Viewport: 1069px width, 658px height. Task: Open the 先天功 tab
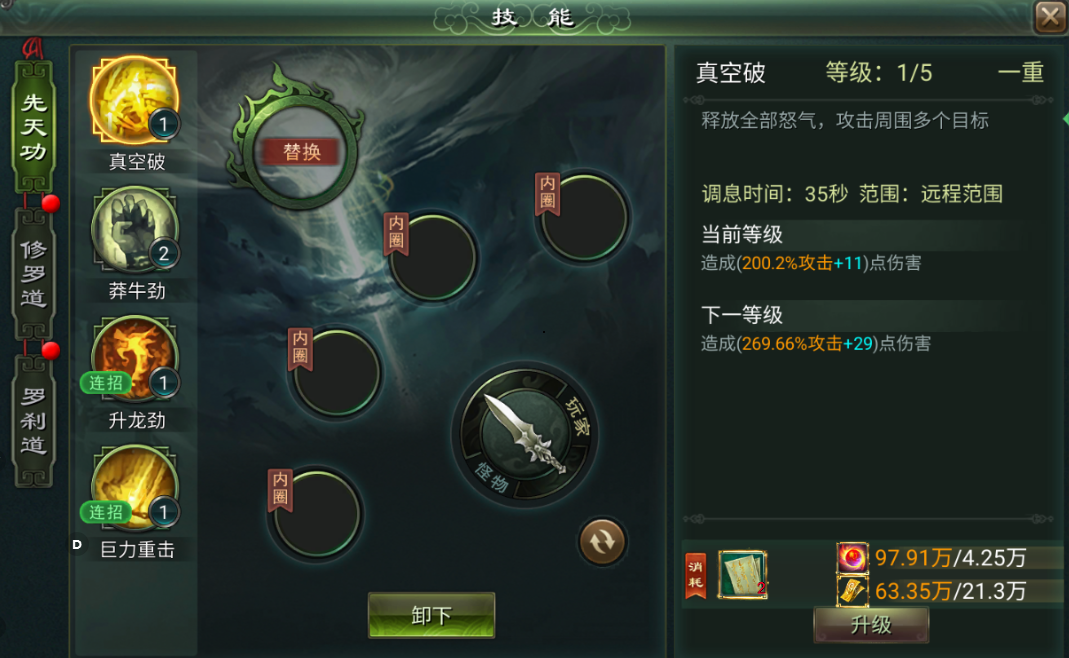(x=33, y=127)
